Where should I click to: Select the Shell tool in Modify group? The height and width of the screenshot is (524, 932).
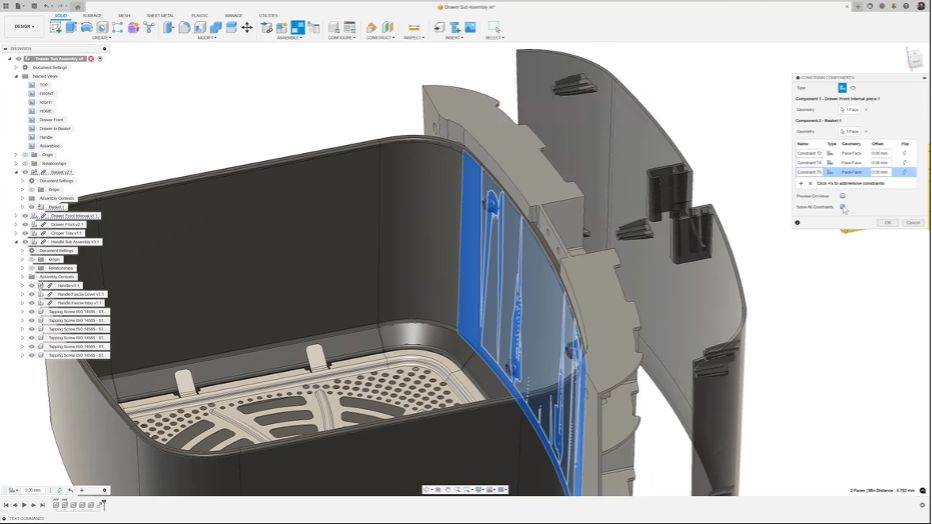click(200, 27)
